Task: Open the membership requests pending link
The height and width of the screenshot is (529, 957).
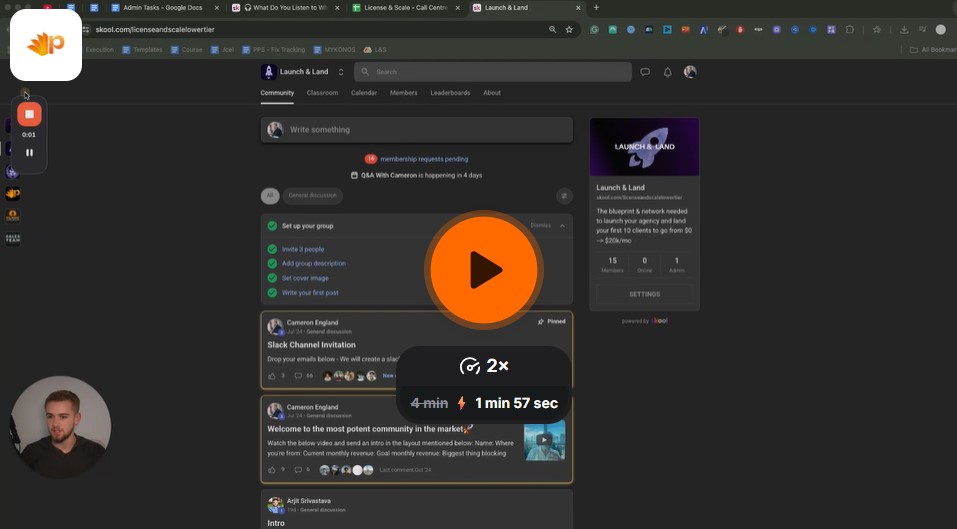Action: coord(424,159)
